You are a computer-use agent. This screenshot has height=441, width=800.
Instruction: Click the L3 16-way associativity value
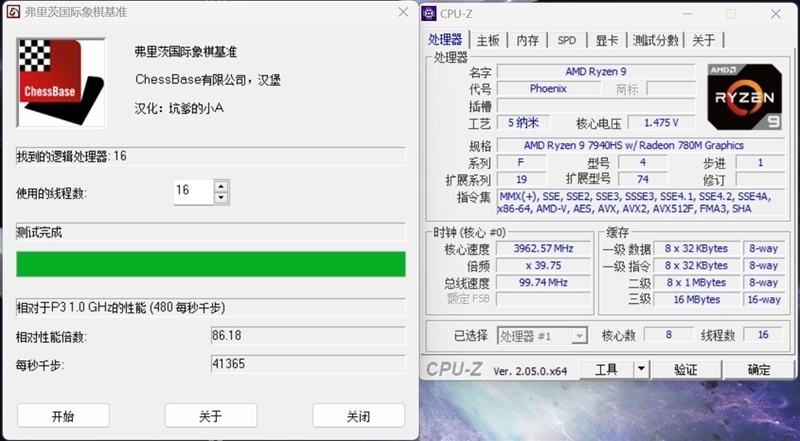point(764,300)
